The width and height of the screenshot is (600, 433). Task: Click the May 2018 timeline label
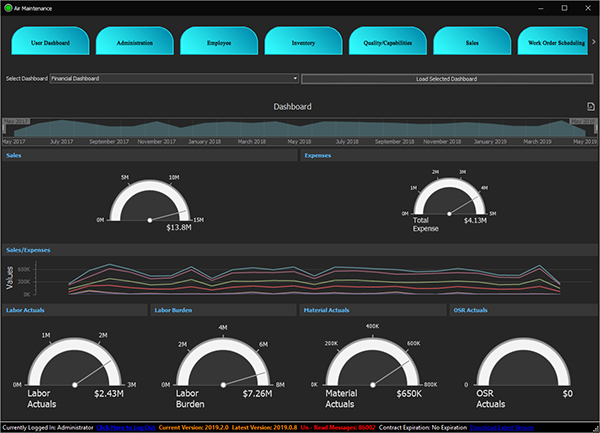(x=299, y=142)
